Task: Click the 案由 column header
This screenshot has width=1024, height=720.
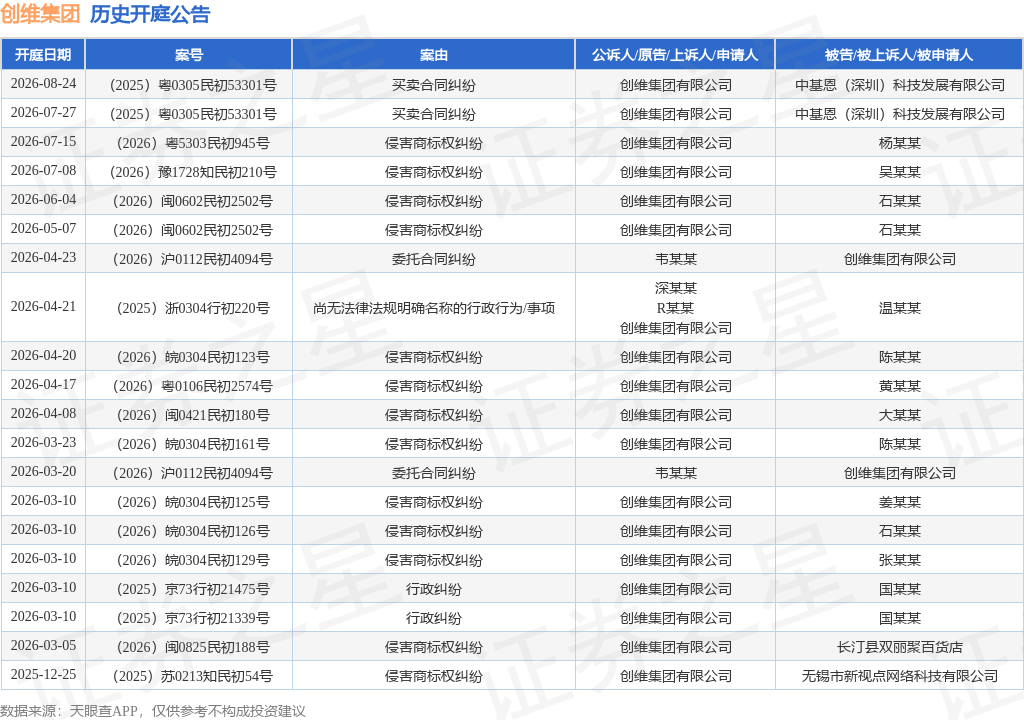Action: tap(434, 55)
